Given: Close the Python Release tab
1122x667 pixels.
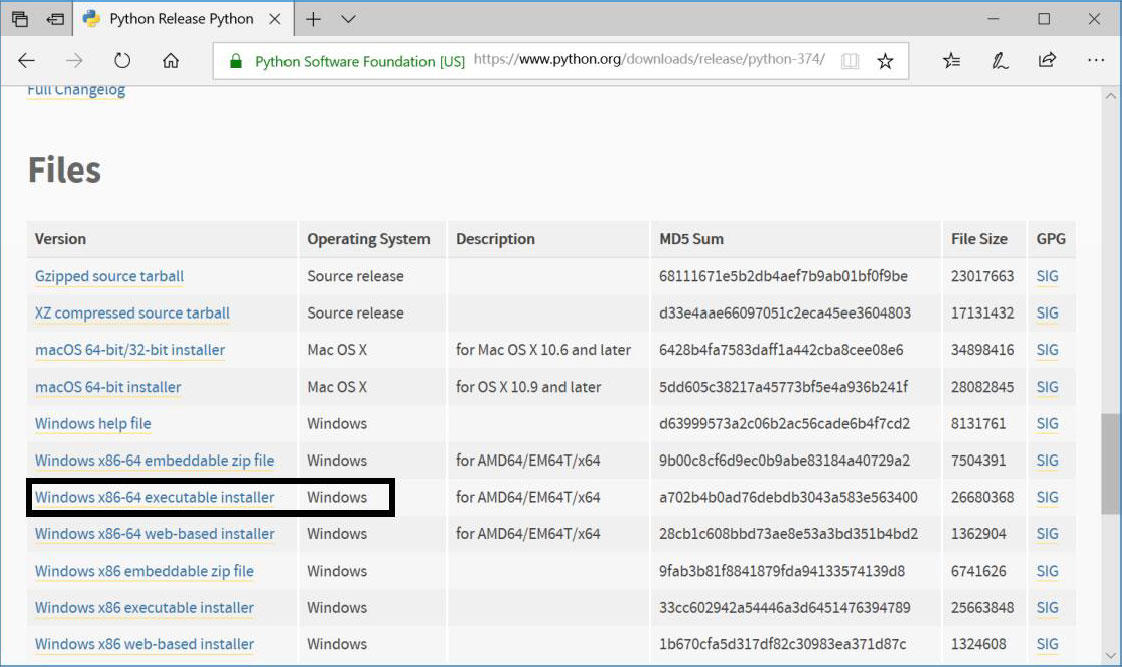Looking at the screenshot, I should [275, 19].
